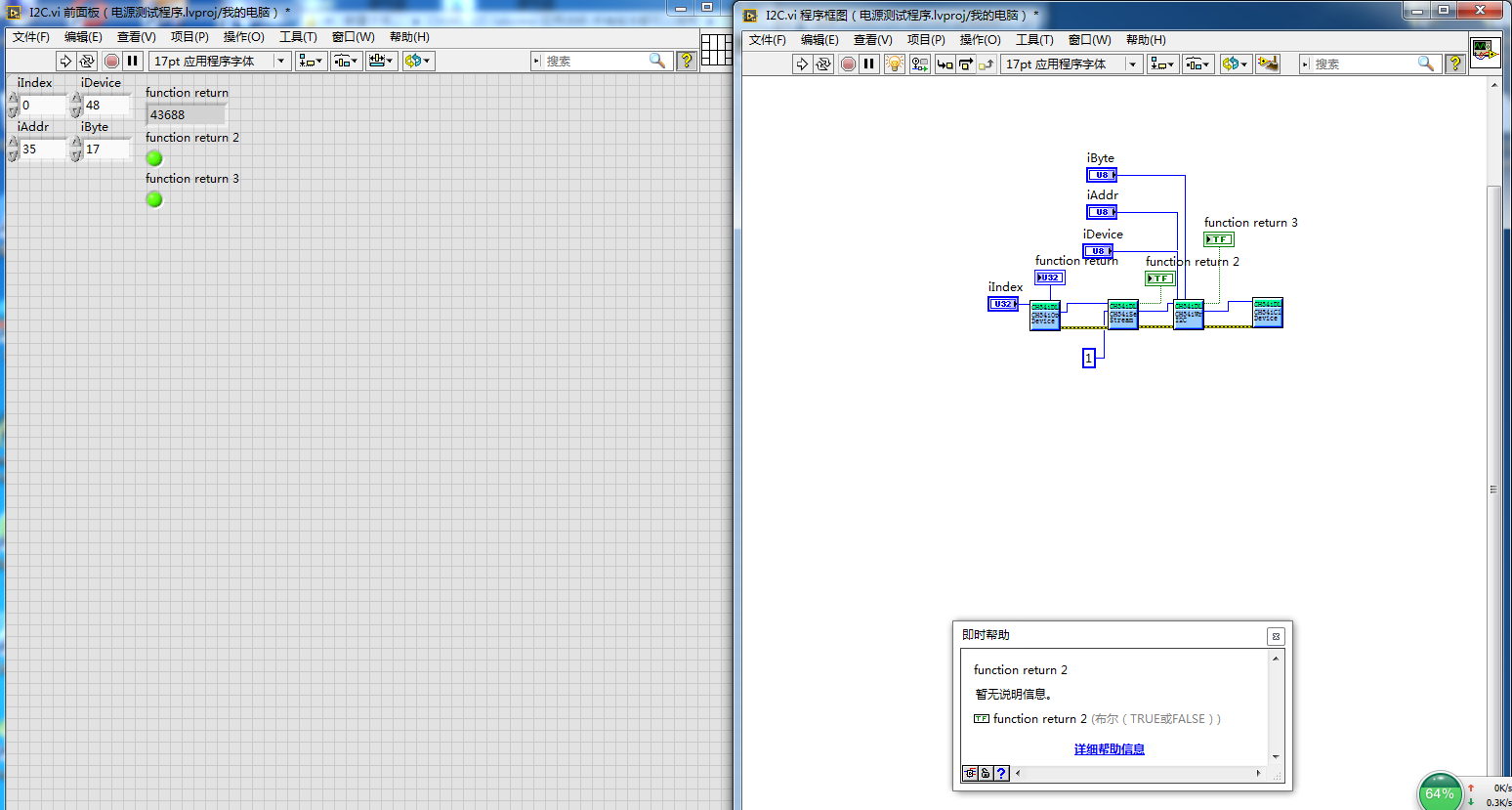Select iByte U8 terminal on block diagram
Screen dimensions: 1512x810
coord(1102,175)
